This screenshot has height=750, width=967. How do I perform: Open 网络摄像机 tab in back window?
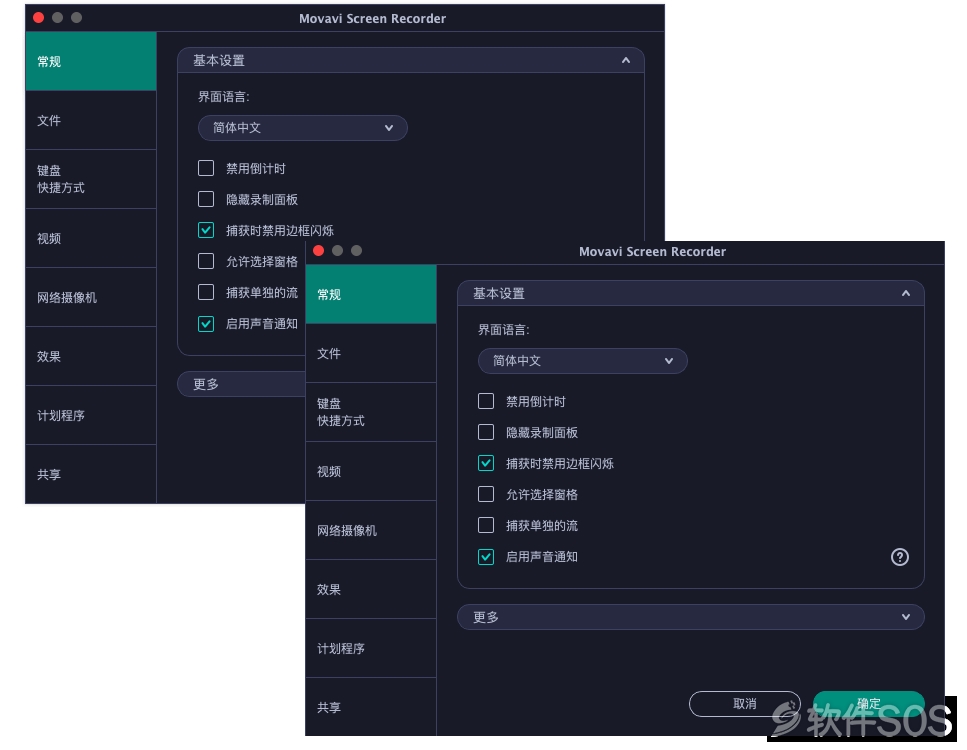(x=91, y=297)
